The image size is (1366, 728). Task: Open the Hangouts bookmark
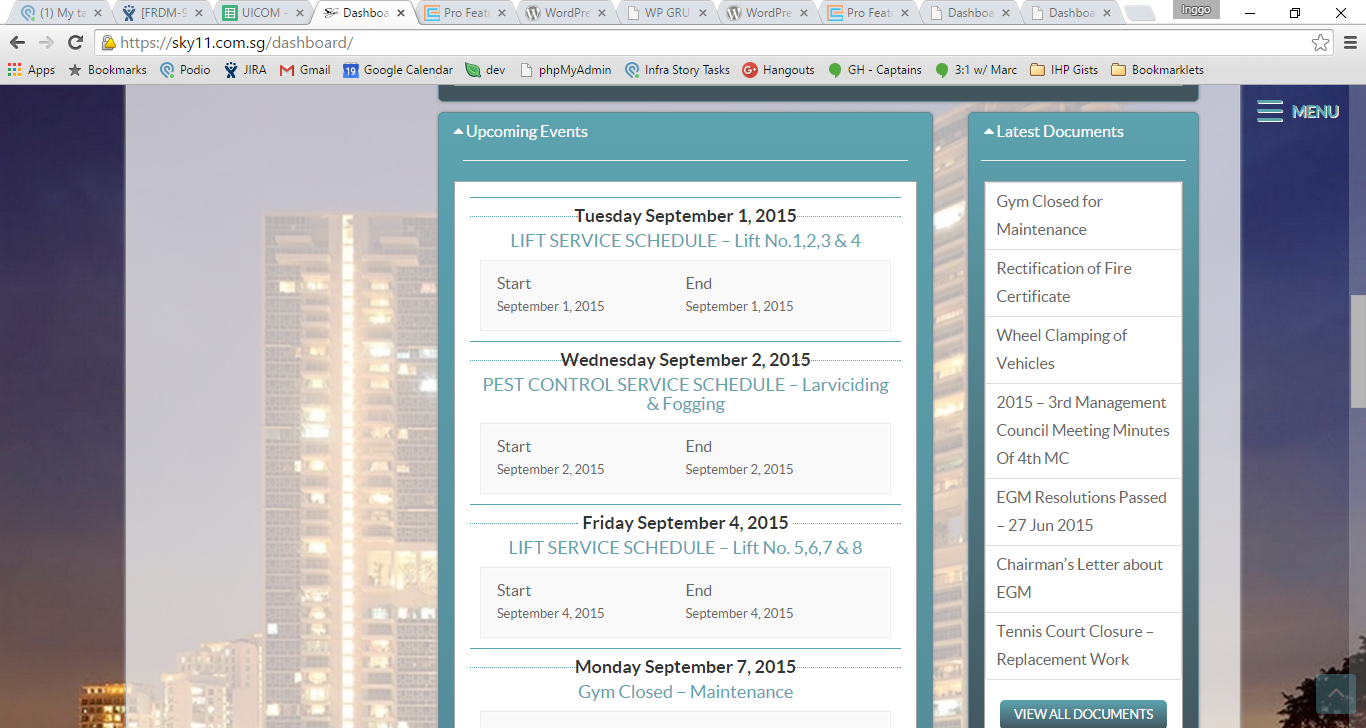pyautogui.click(x=778, y=70)
